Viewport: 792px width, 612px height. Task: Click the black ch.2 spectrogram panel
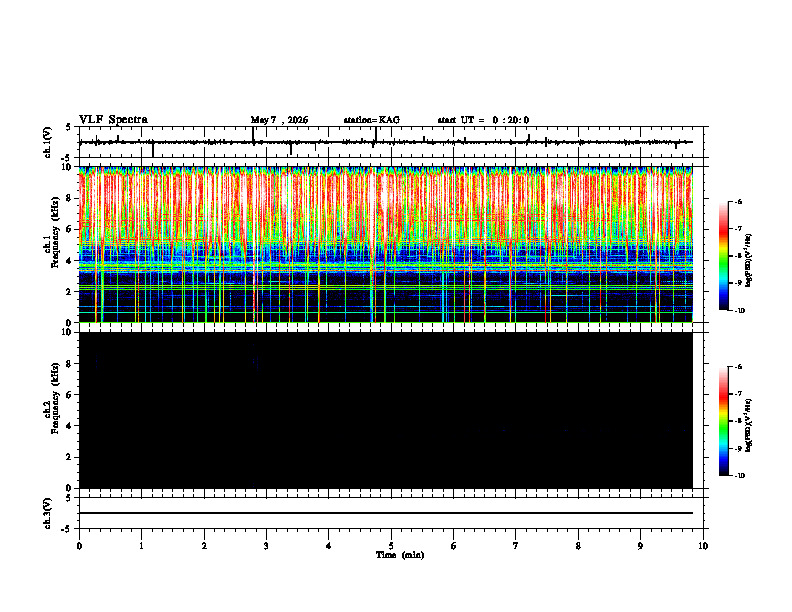386,410
